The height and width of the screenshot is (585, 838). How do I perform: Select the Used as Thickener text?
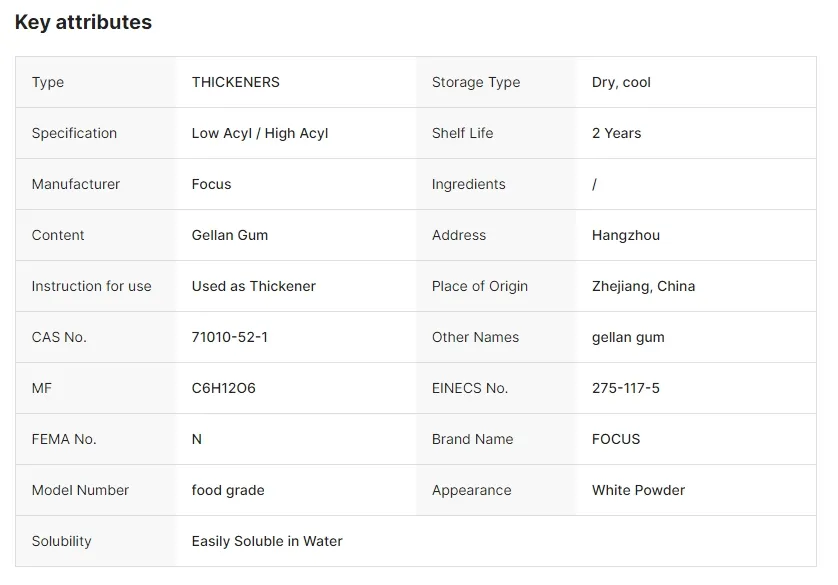tap(254, 286)
